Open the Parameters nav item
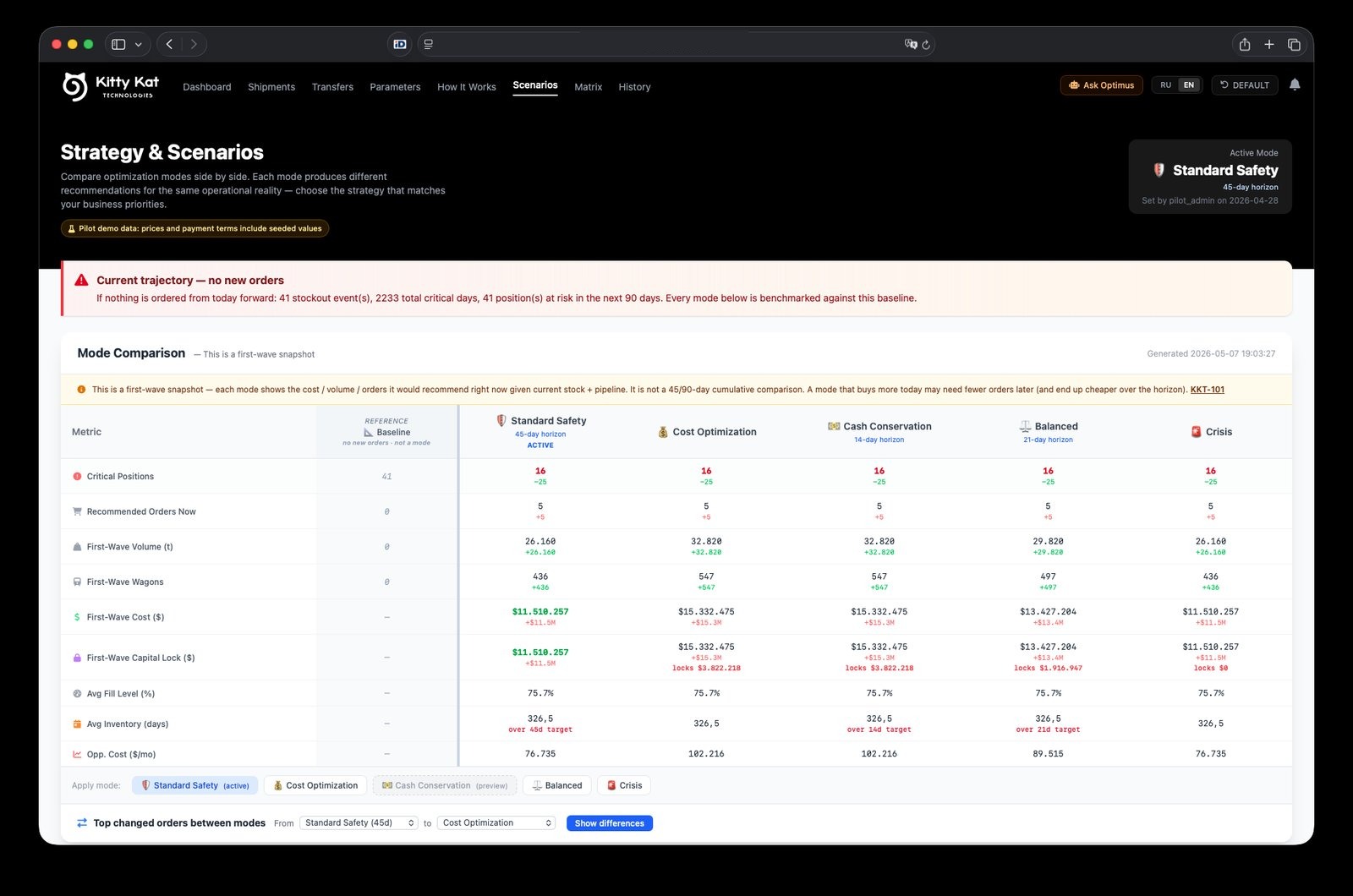The width and height of the screenshot is (1353, 896). pos(395,87)
